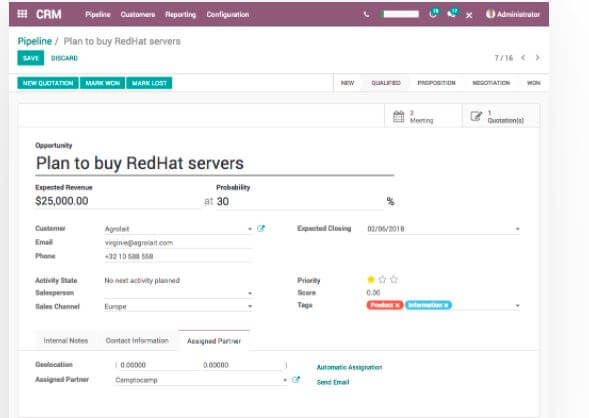Open the Reporting menu
589x418 pixels.
pyautogui.click(x=181, y=15)
